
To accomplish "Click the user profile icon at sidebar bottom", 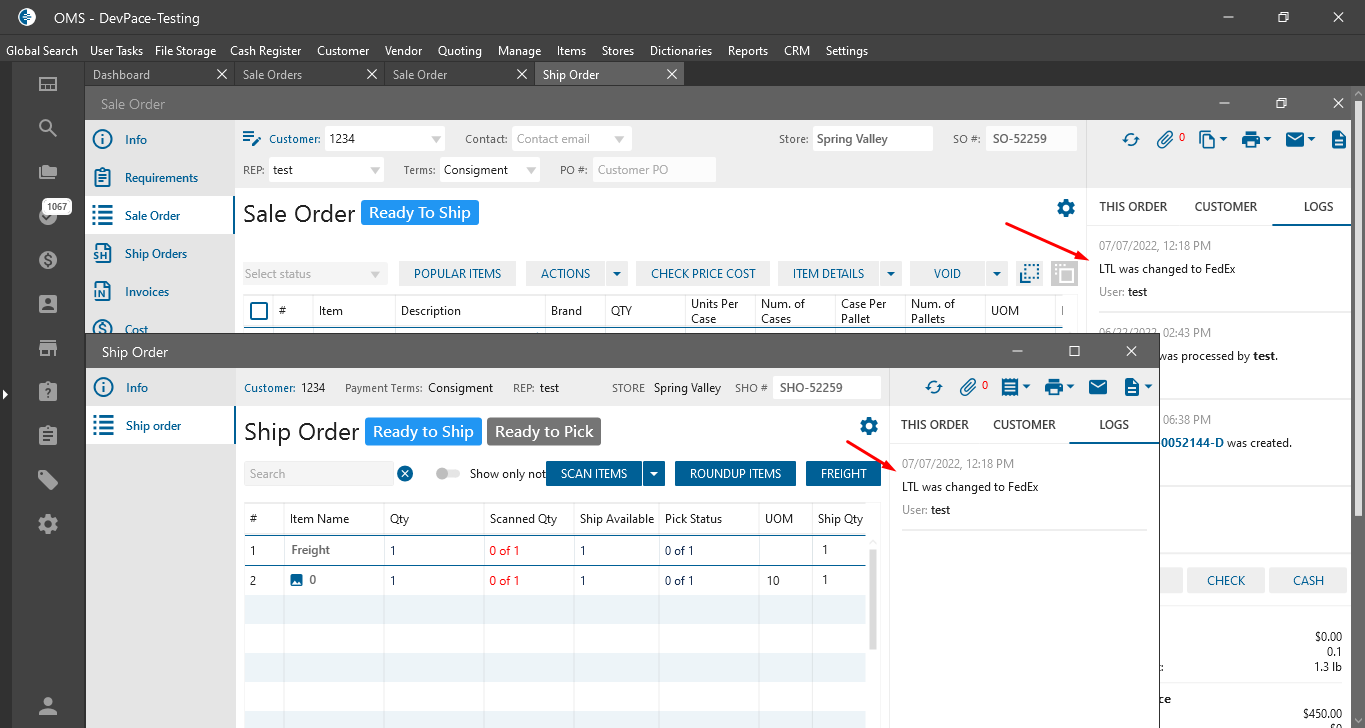I will 48,706.
